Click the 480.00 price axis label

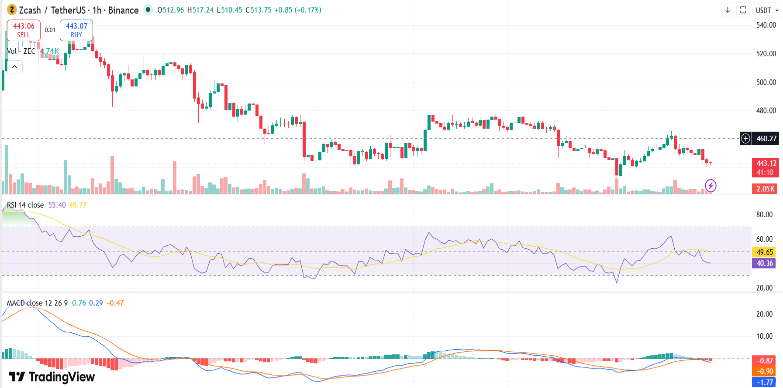pyautogui.click(x=766, y=110)
